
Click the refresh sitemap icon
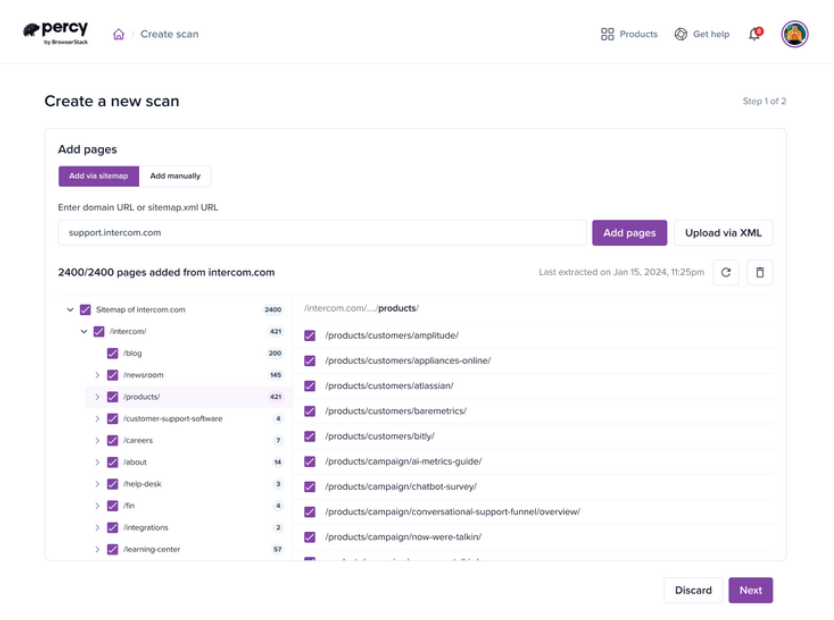click(726, 272)
